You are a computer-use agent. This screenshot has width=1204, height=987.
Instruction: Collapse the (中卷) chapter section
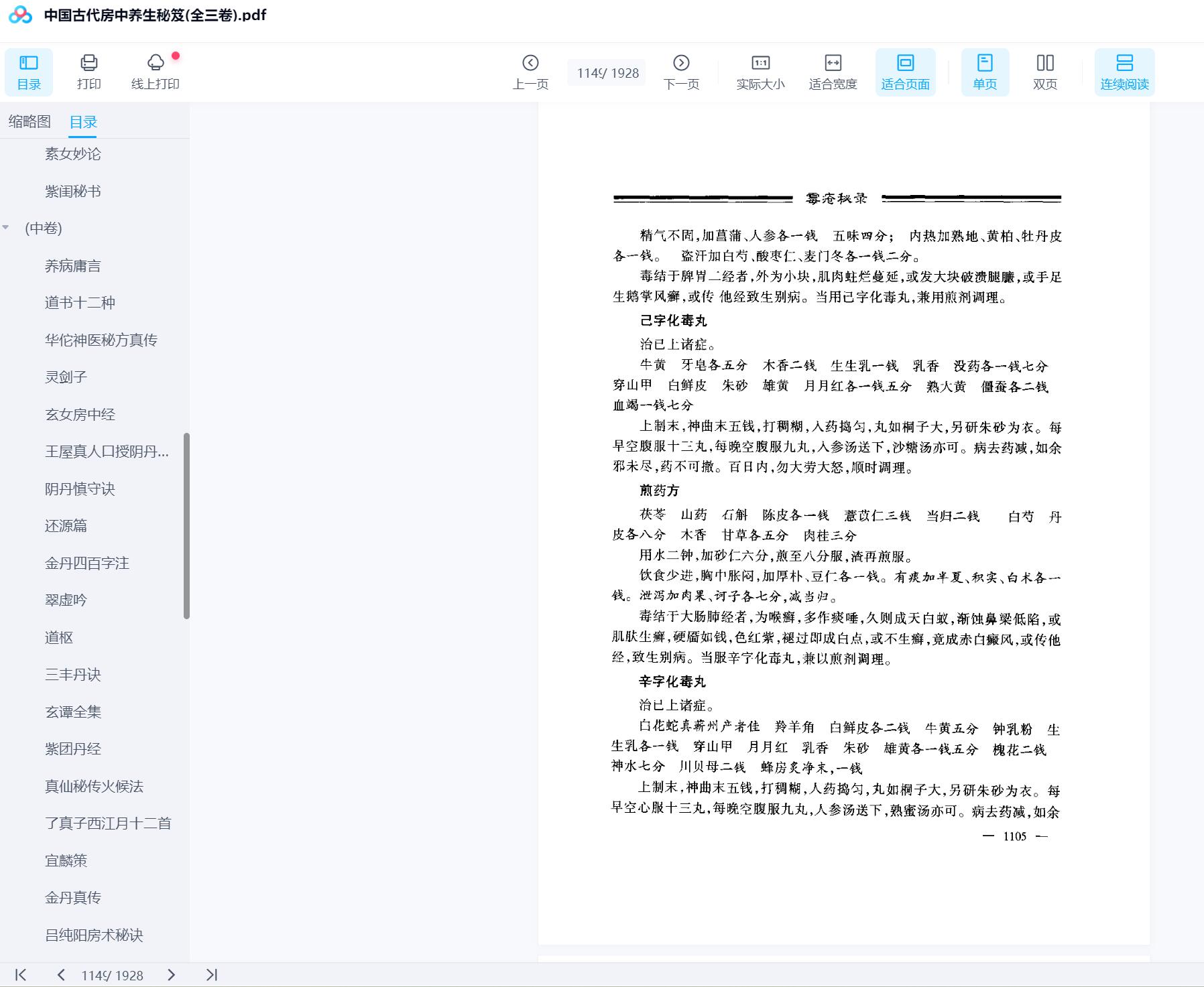click(x=7, y=228)
